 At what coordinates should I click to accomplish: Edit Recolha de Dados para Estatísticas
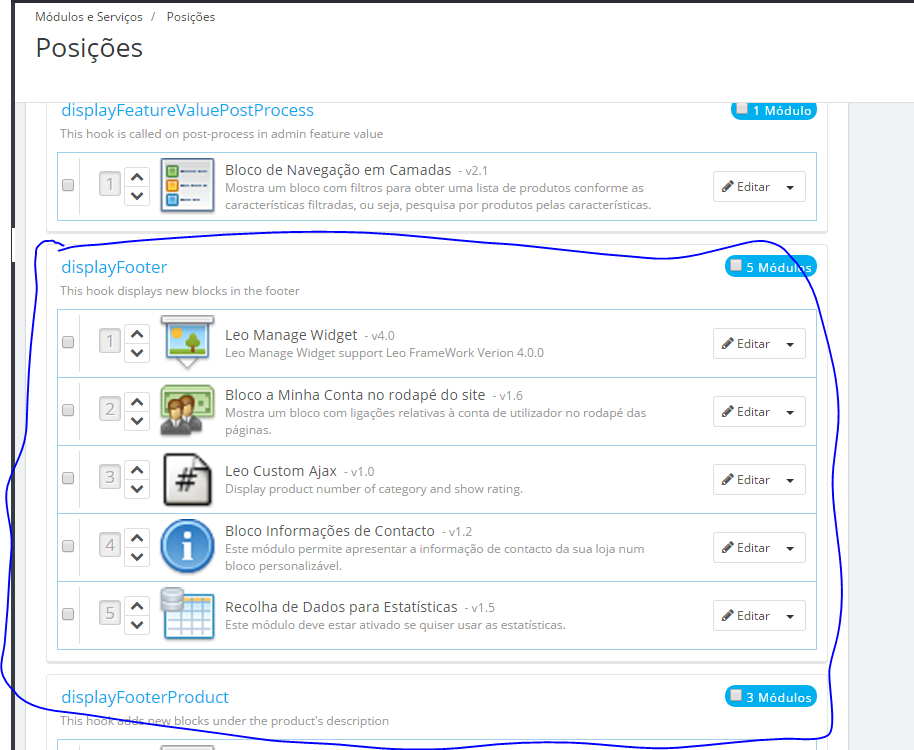point(746,616)
